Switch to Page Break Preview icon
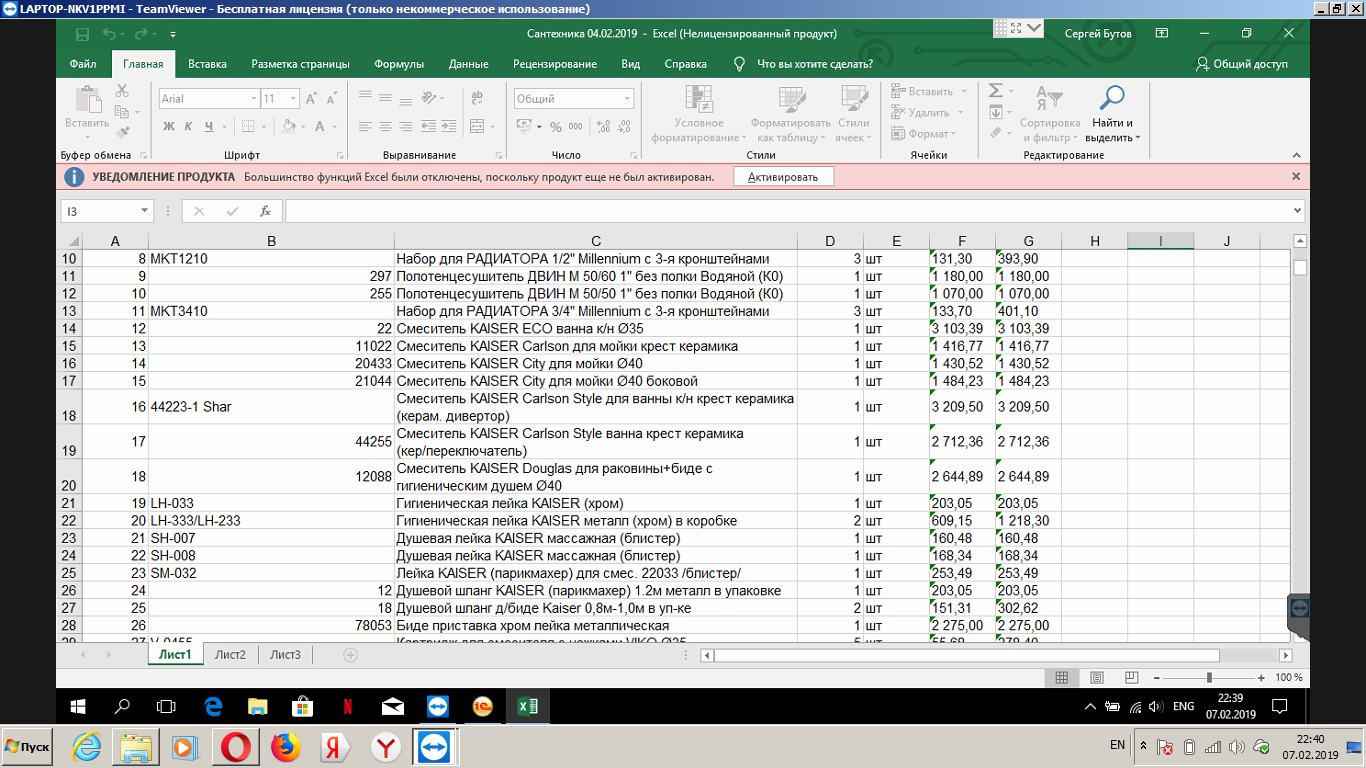 coord(1131,678)
